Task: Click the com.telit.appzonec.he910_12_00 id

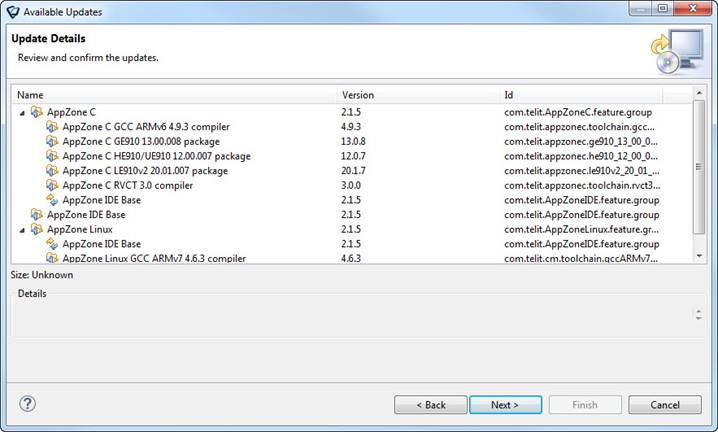Action: 581,156
